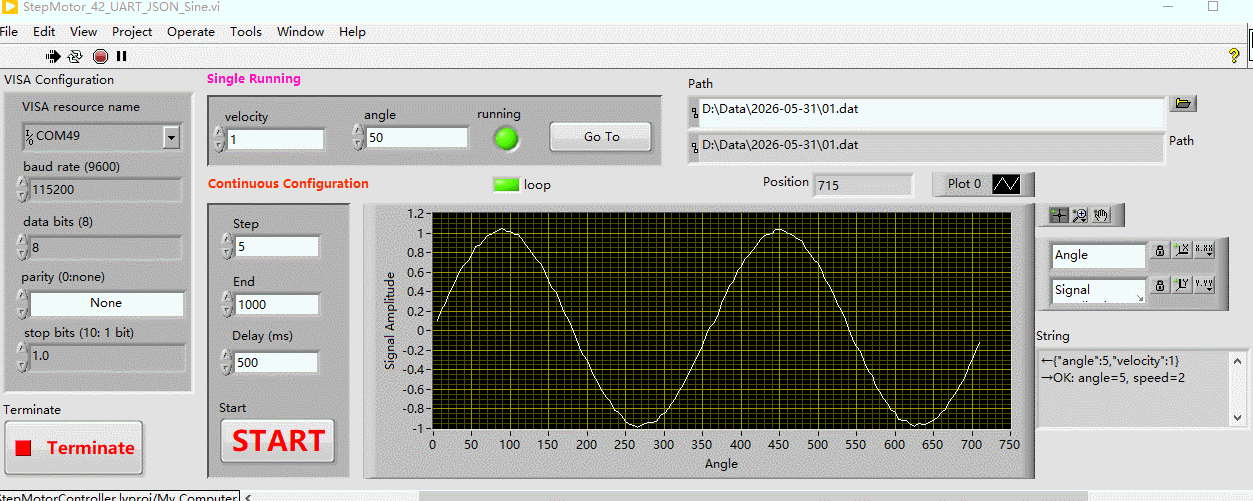The height and width of the screenshot is (501, 1253).
Task: Click the Terminate button
Action: [x=74, y=448]
